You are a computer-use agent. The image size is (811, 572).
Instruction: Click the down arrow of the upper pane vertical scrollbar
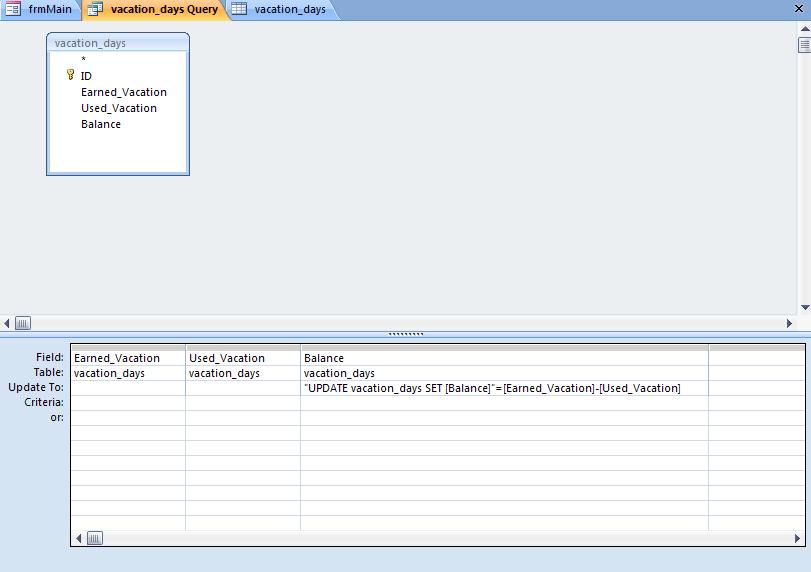point(805,307)
